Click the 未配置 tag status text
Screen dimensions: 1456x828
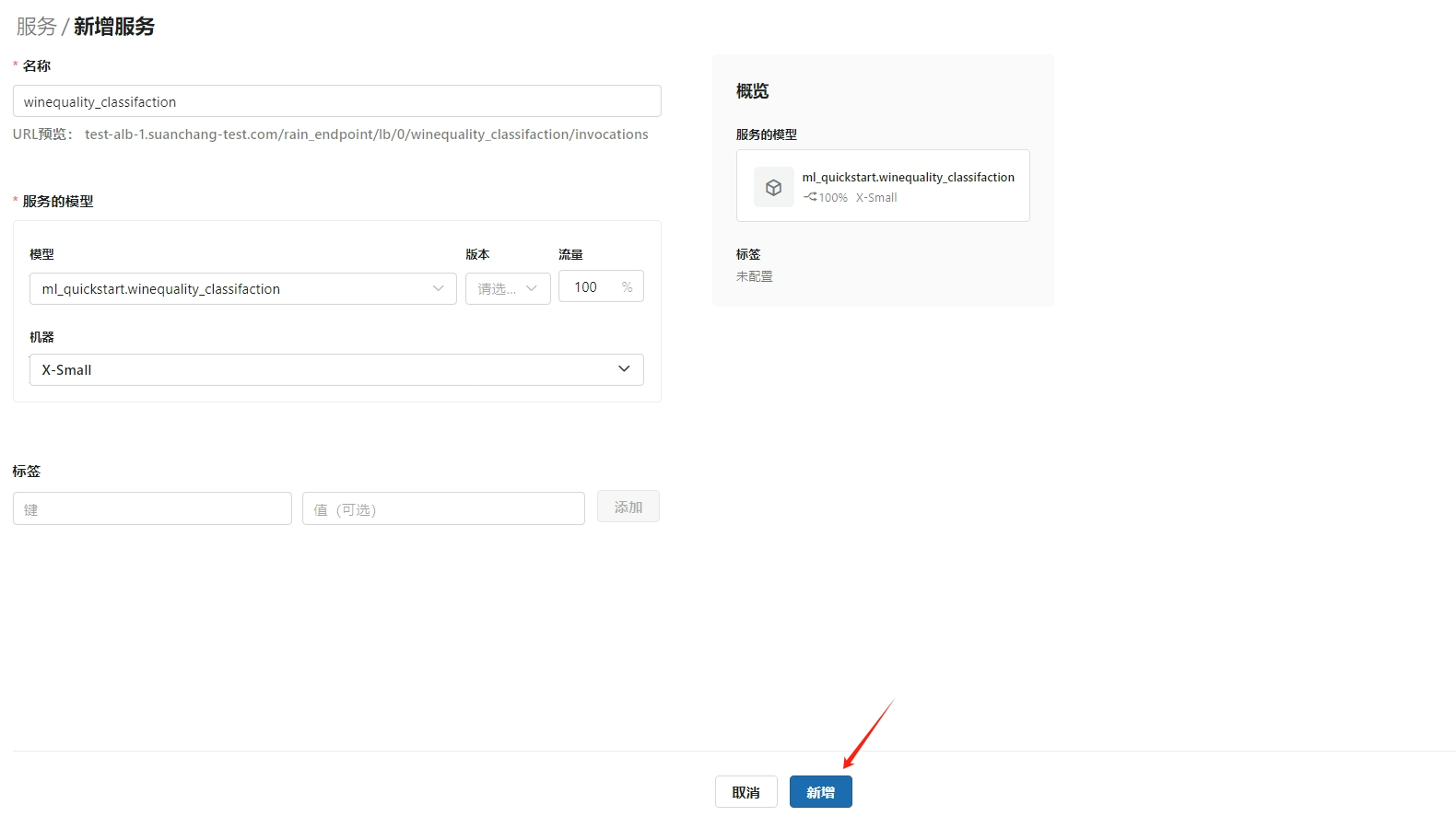(755, 276)
